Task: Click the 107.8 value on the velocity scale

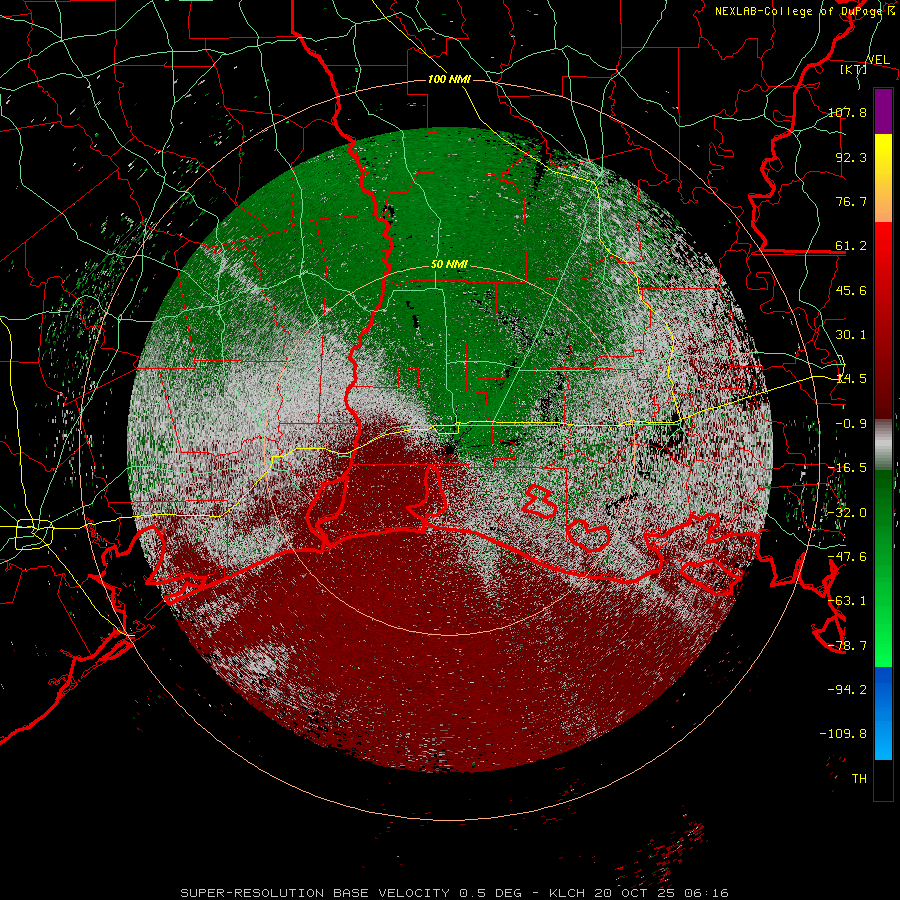Action: (847, 112)
